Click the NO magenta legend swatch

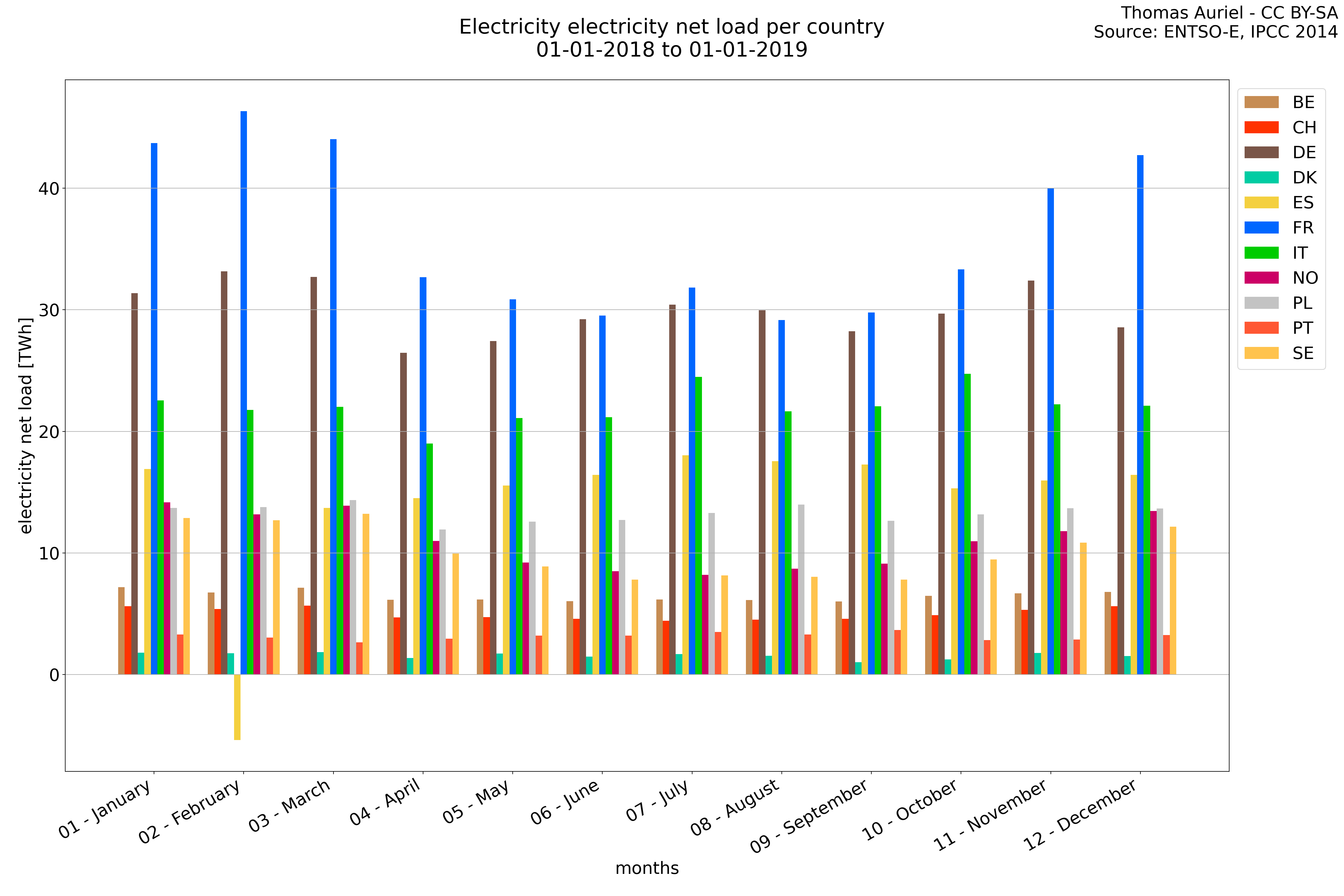pyautogui.click(x=1261, y=278)
